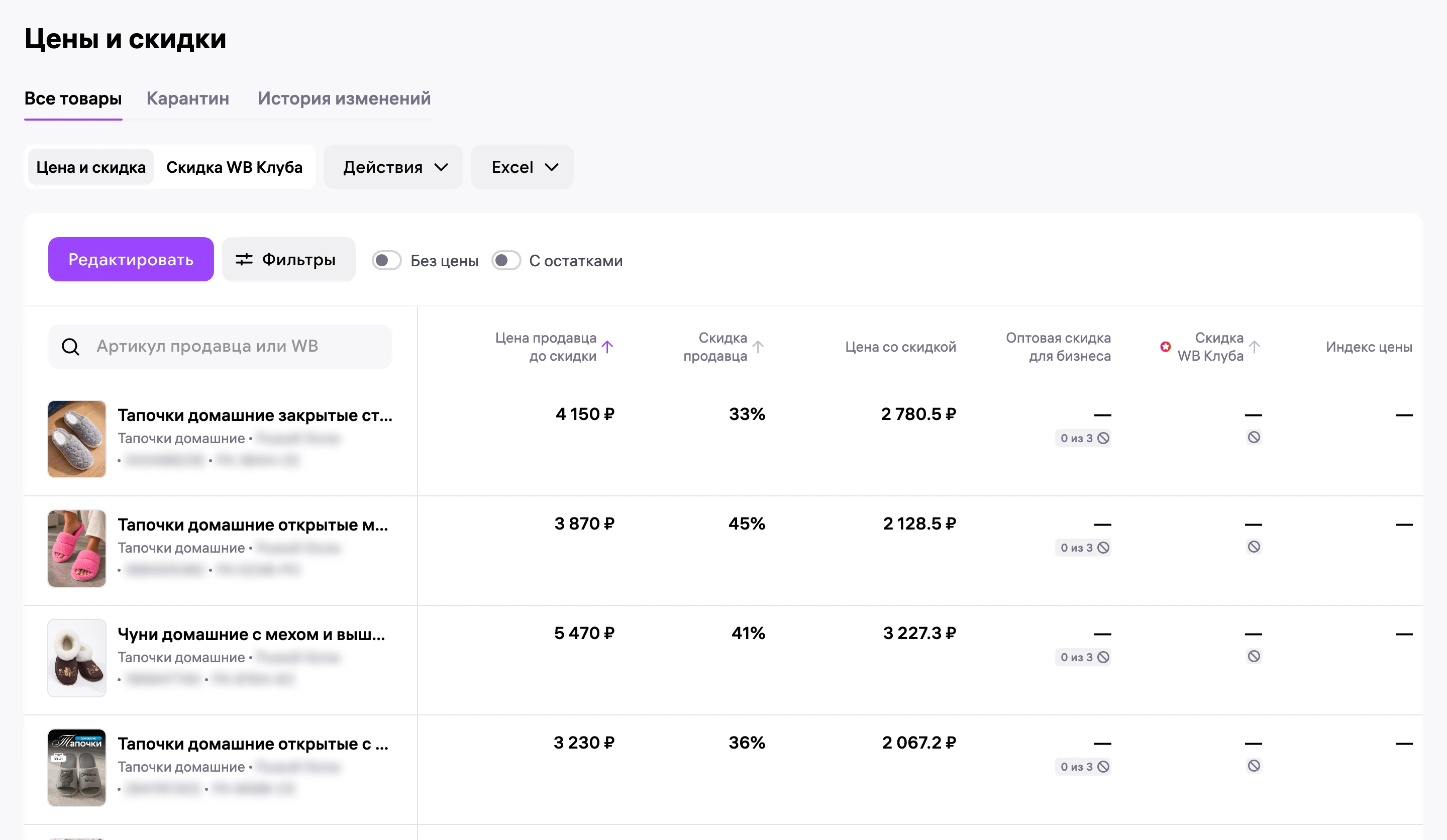1447x840 pixels.
Task: Click the Тапочки banner product thumbnail
Action: (77, 768)
